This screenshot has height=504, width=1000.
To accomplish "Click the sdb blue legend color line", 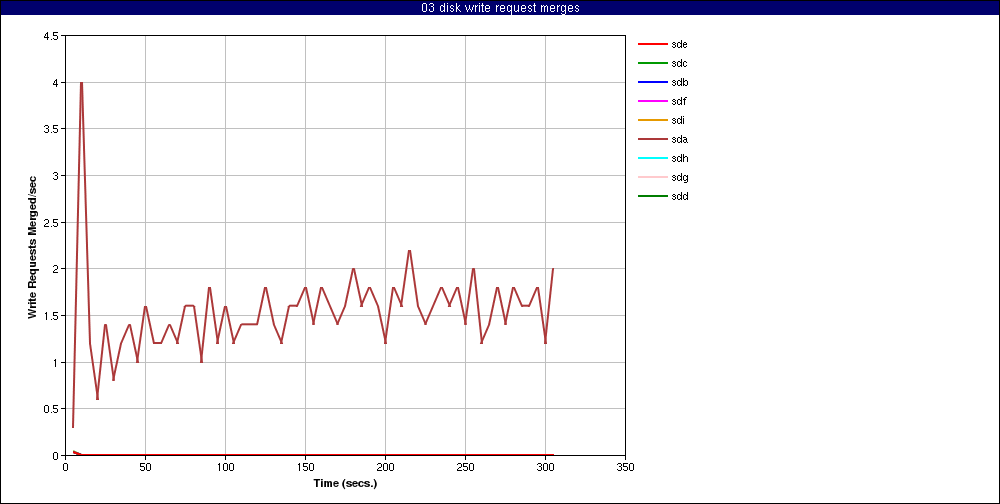I will pos(652,82).
